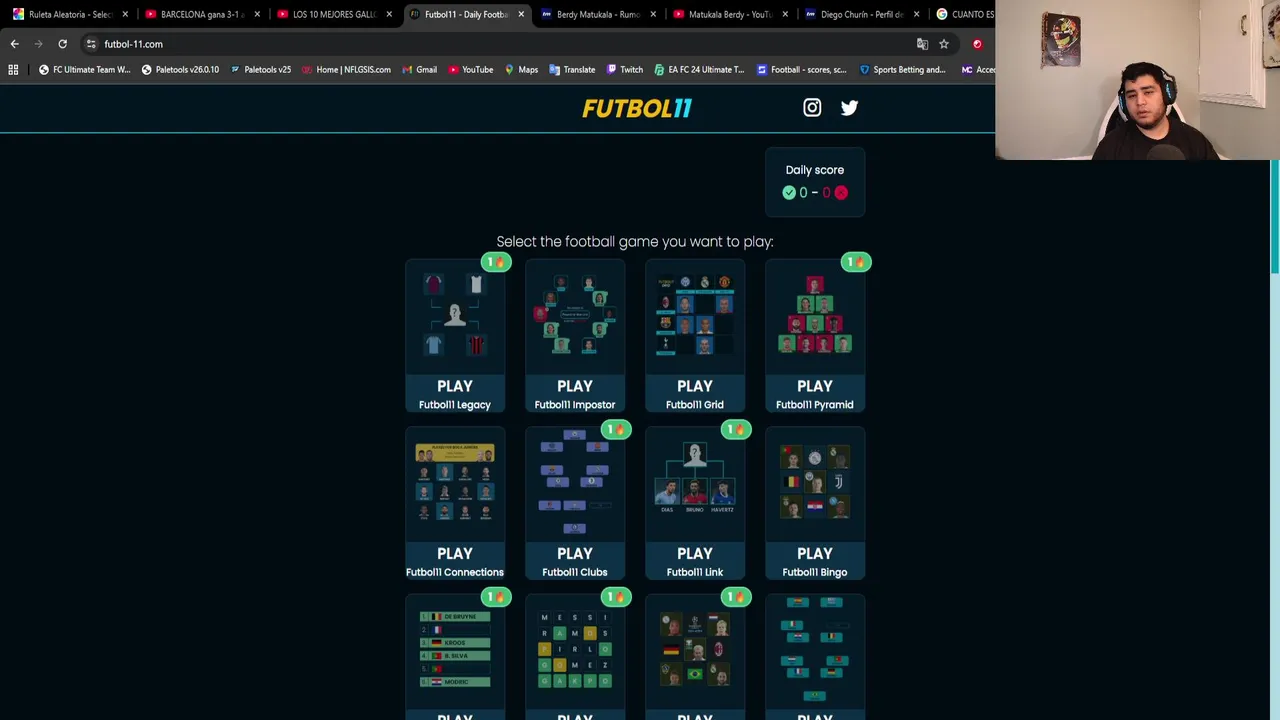The height and width of the screenshot is (720, 1280).
Task: Open Futbol11 Bingo preview thumbnail
Action: tap(815, 483)
